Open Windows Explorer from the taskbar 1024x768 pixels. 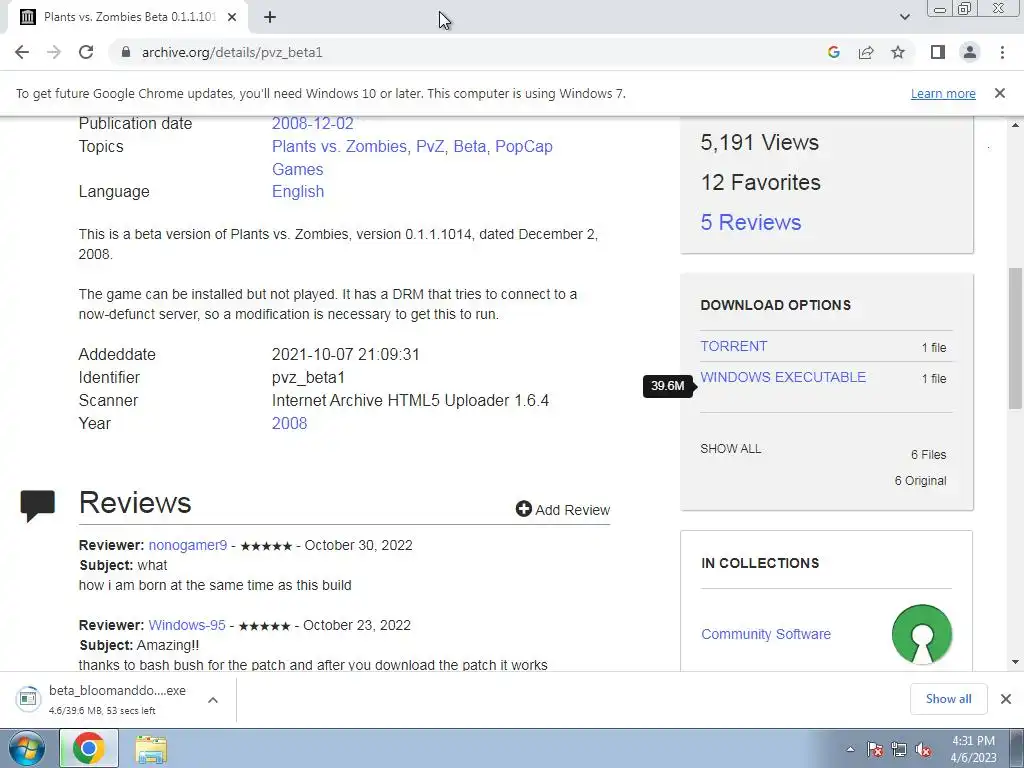(151, 749)
